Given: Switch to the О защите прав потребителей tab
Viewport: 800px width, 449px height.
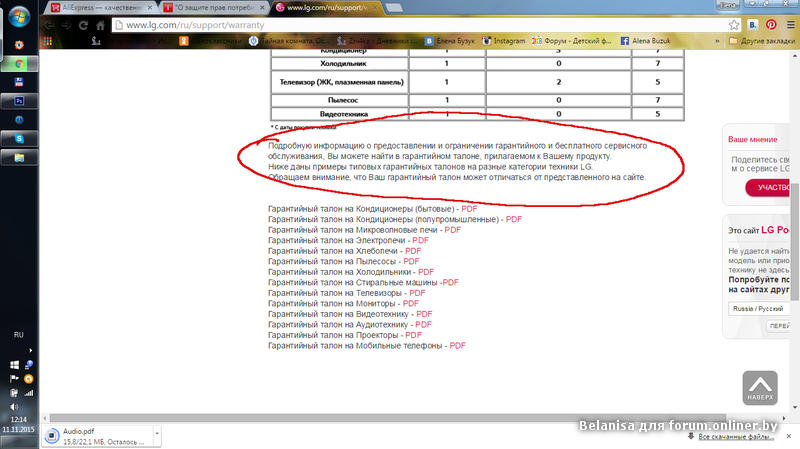Looking at the screenshot, I should [215, 8].
